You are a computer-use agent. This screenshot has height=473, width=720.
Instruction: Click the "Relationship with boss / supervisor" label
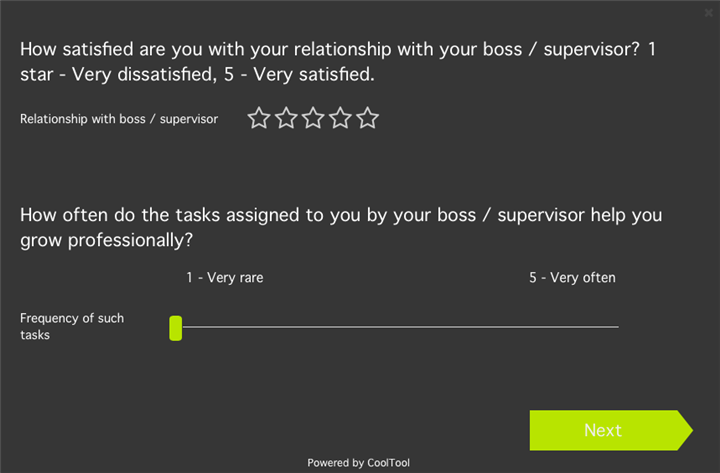[x=119, y=119]
